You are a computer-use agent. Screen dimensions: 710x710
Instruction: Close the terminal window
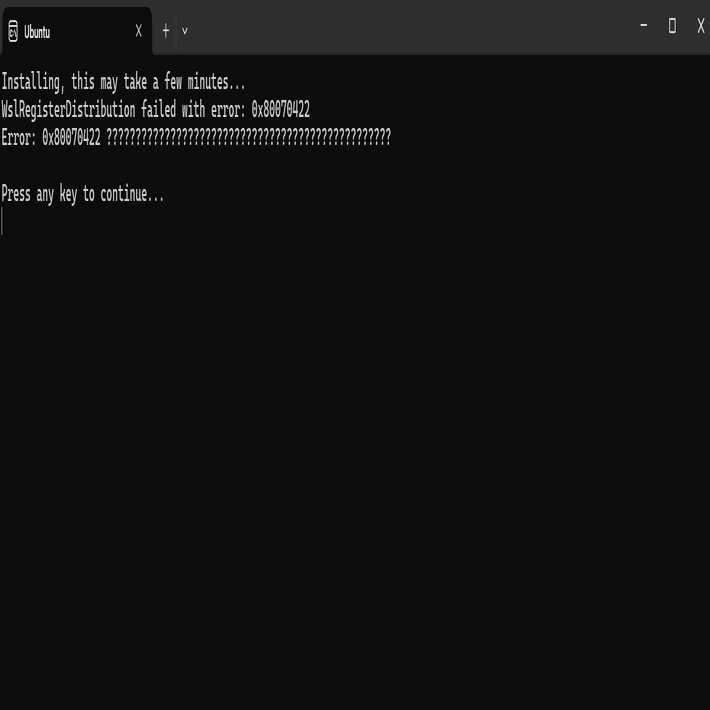click(700, 26)
